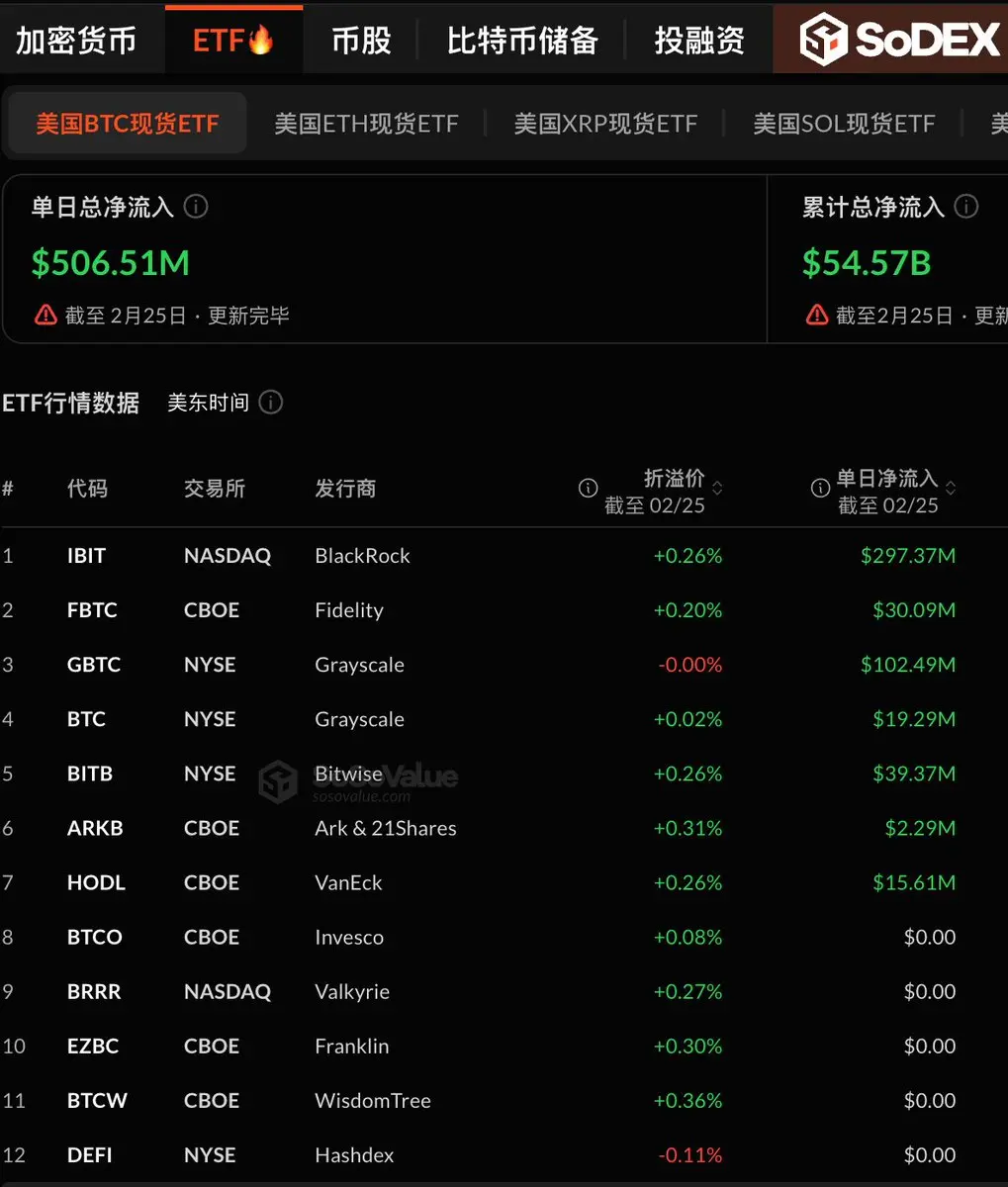The image size is (1008, 1187).
Task: Open the DEFI ticker row
Action: click(90, 1154)
